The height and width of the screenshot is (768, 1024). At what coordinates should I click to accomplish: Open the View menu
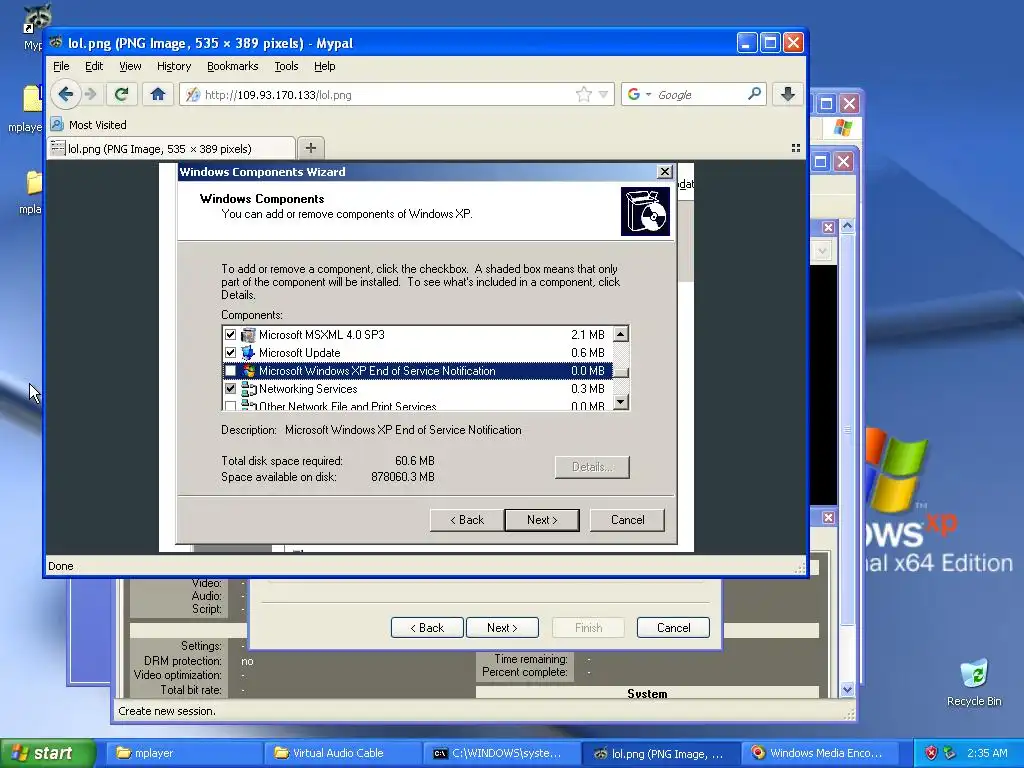pyautogui.click(x=130, y=66)
